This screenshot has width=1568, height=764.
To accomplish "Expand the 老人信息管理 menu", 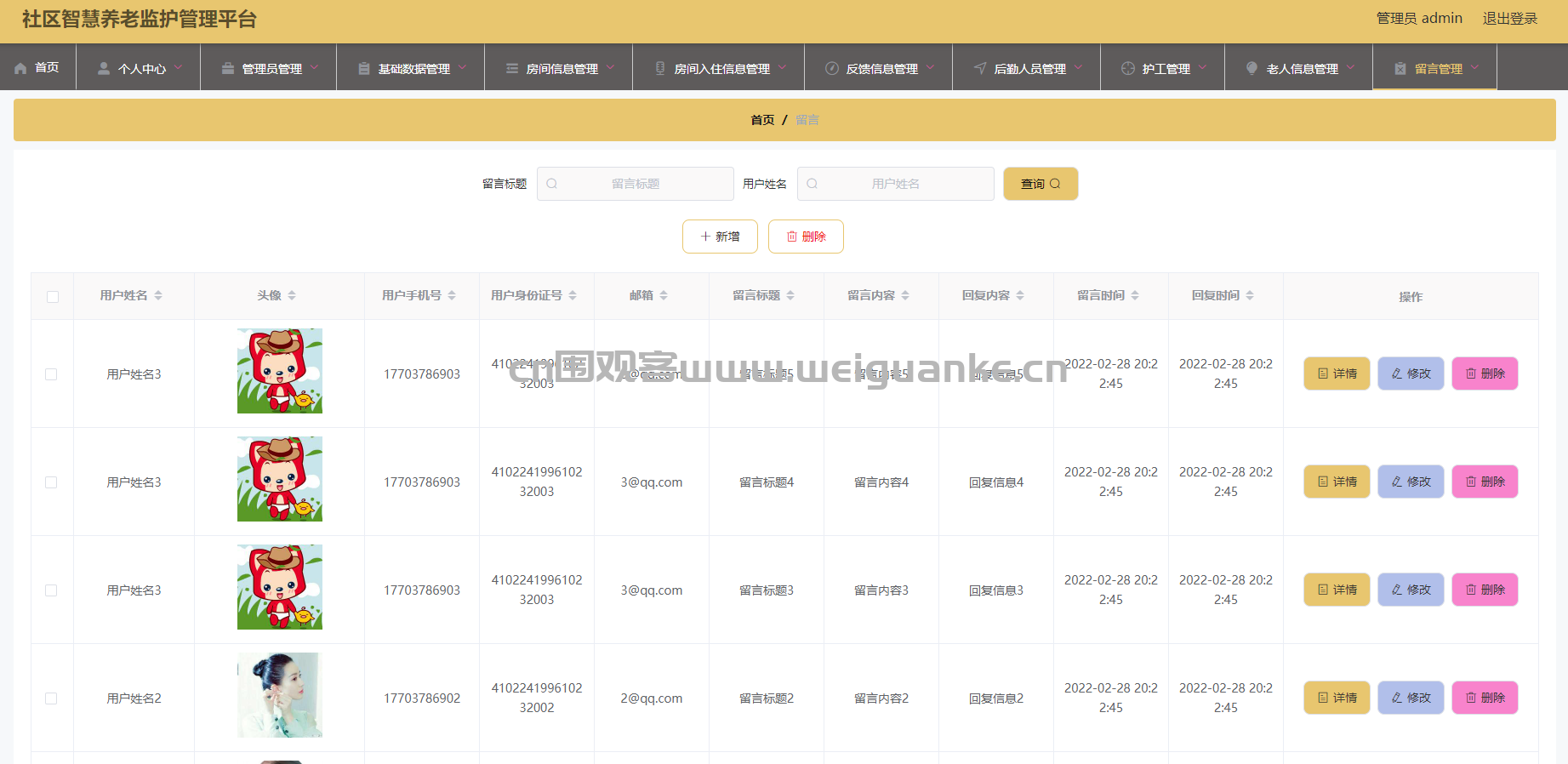I will pyautogui.click(x=1301, y=68).
